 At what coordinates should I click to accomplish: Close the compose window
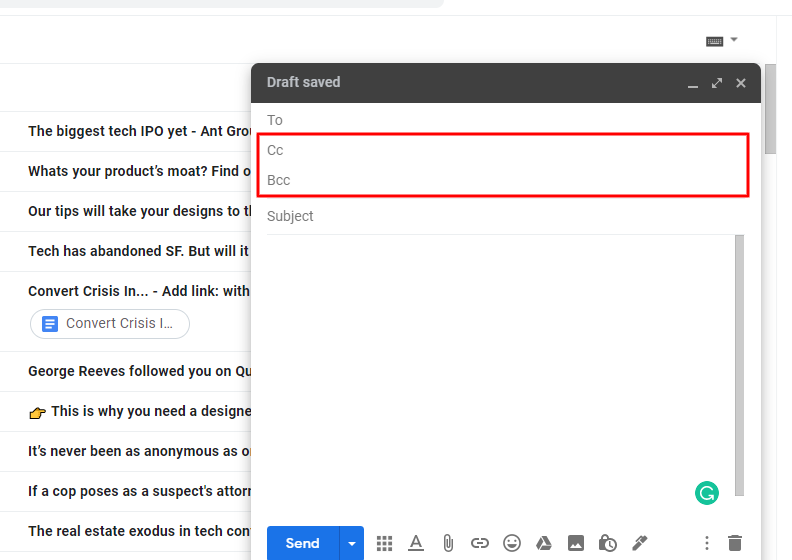click(x=740, y=83)
